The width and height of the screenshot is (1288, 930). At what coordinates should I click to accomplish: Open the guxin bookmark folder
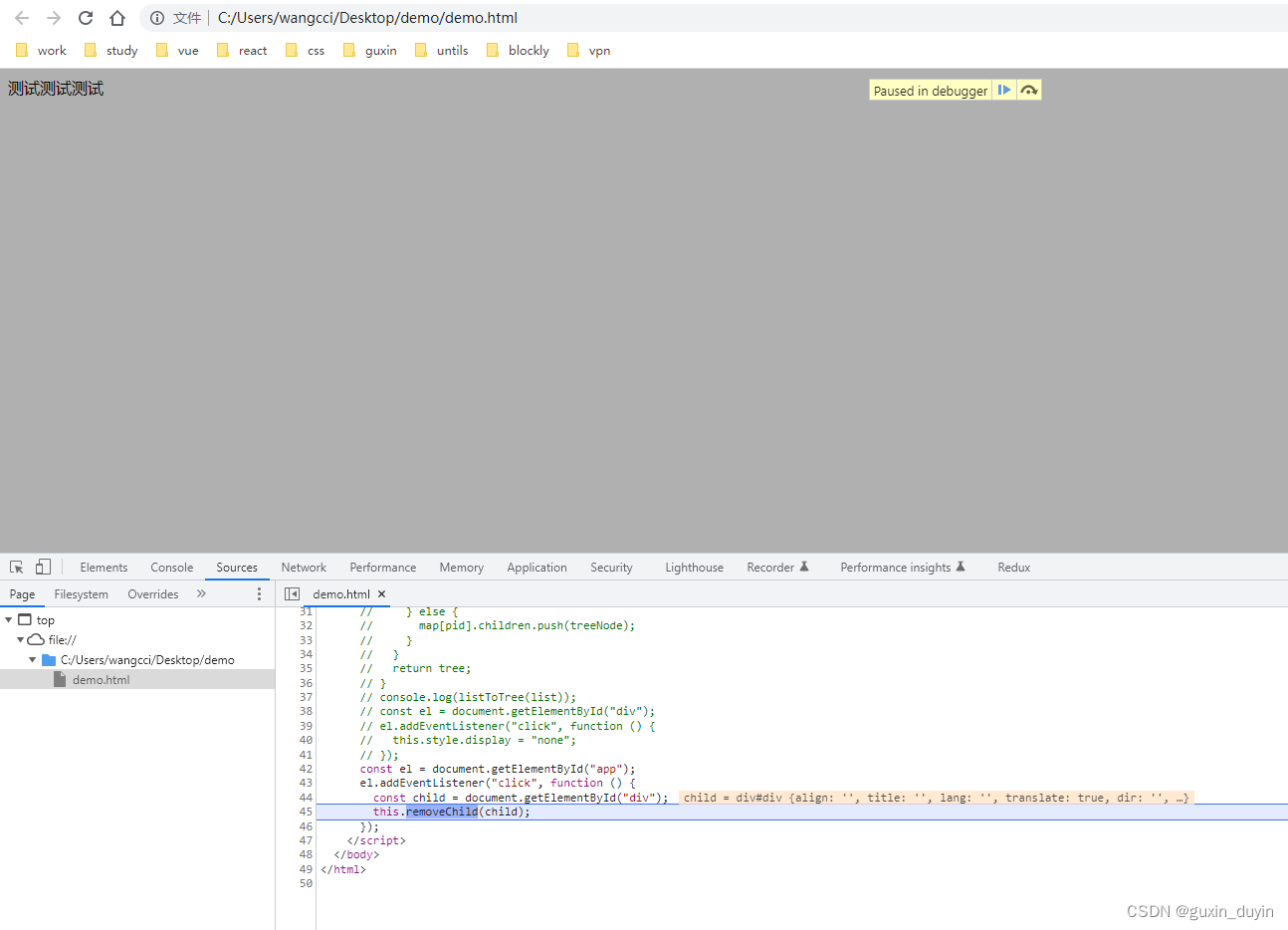coord(369,50)
